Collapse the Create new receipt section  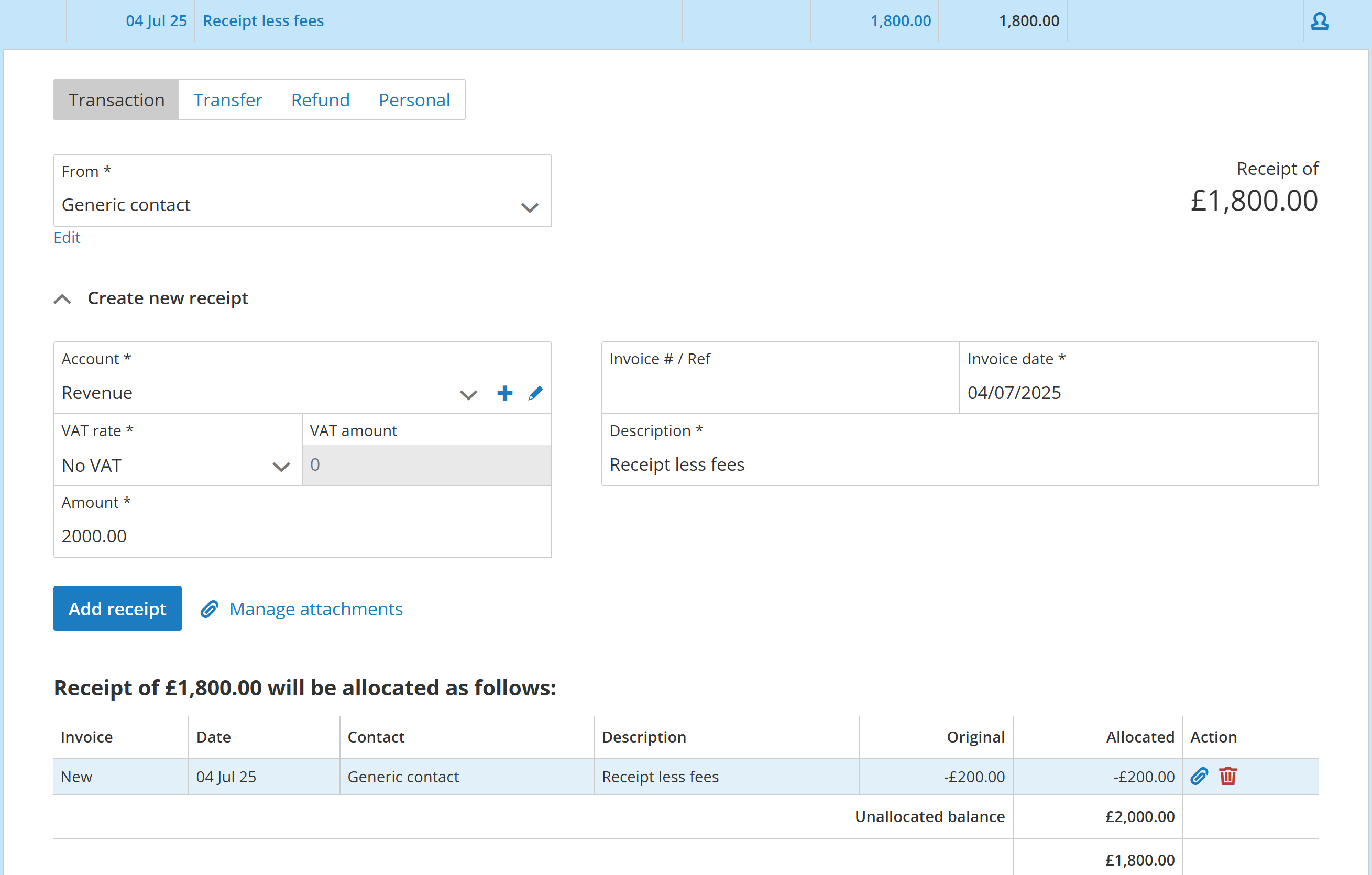point(63,298)
